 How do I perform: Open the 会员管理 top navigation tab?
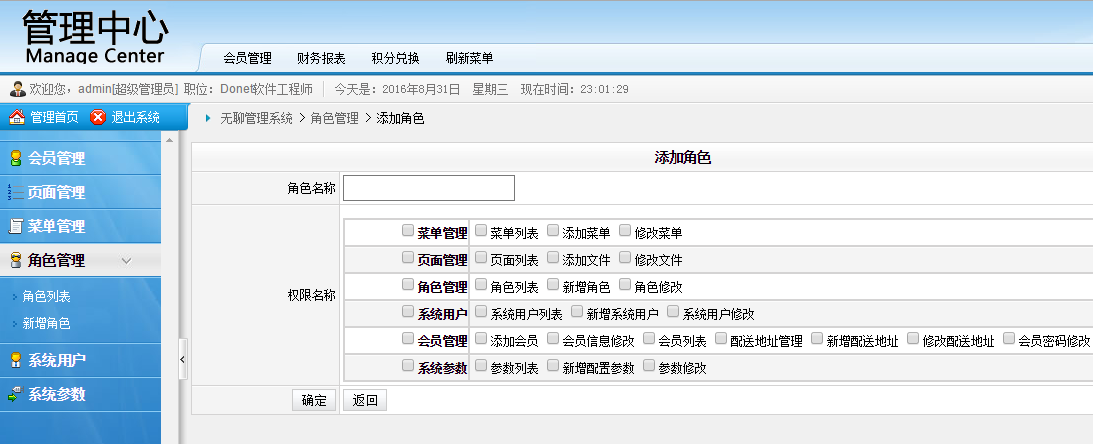pos(247,59)
